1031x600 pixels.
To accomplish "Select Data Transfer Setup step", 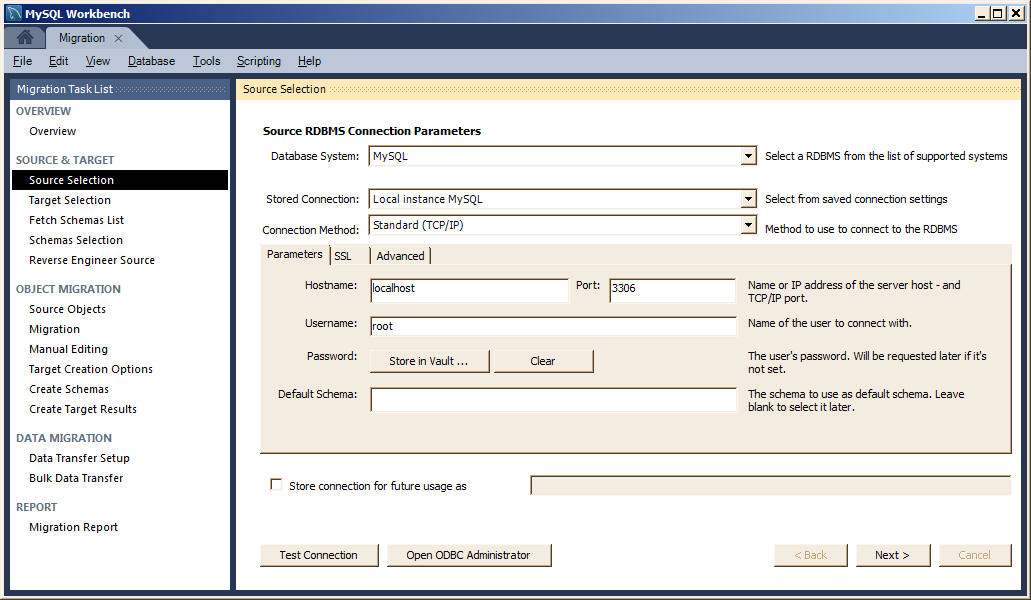I will [79, 458].
